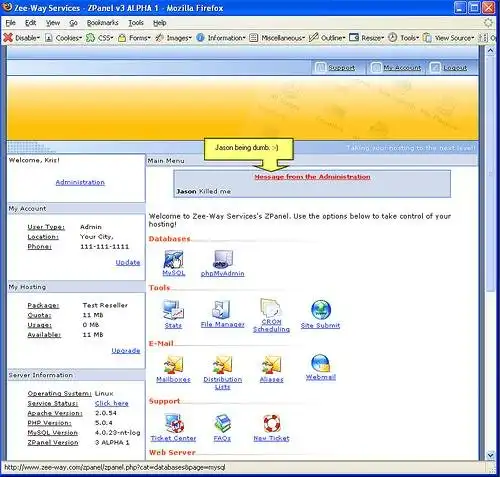Open the FAQs books icon
Screen dimensions: 500x477
[x=222, y=423]
